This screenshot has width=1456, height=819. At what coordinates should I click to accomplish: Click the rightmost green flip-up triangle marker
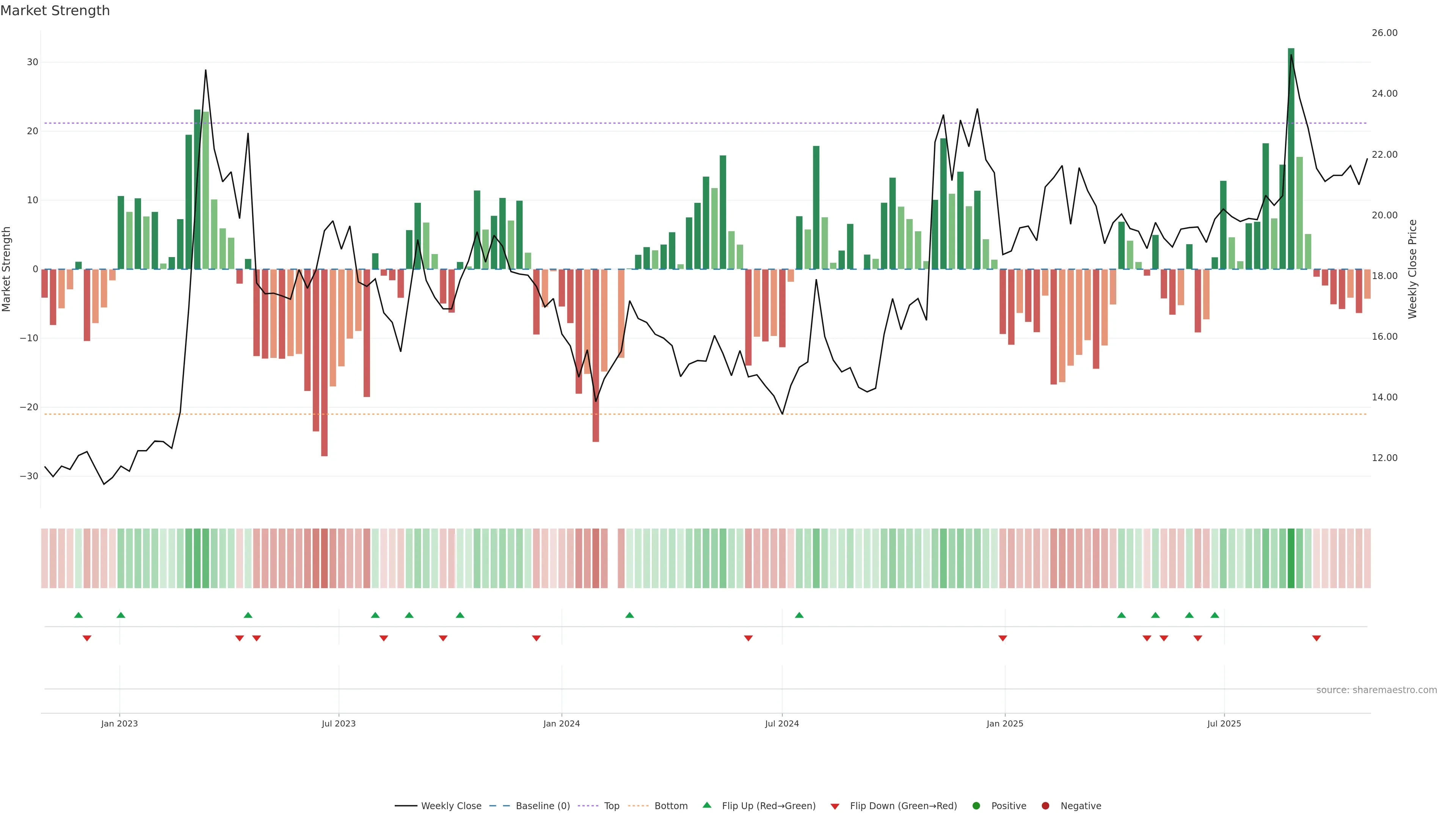click(1214, 615)
